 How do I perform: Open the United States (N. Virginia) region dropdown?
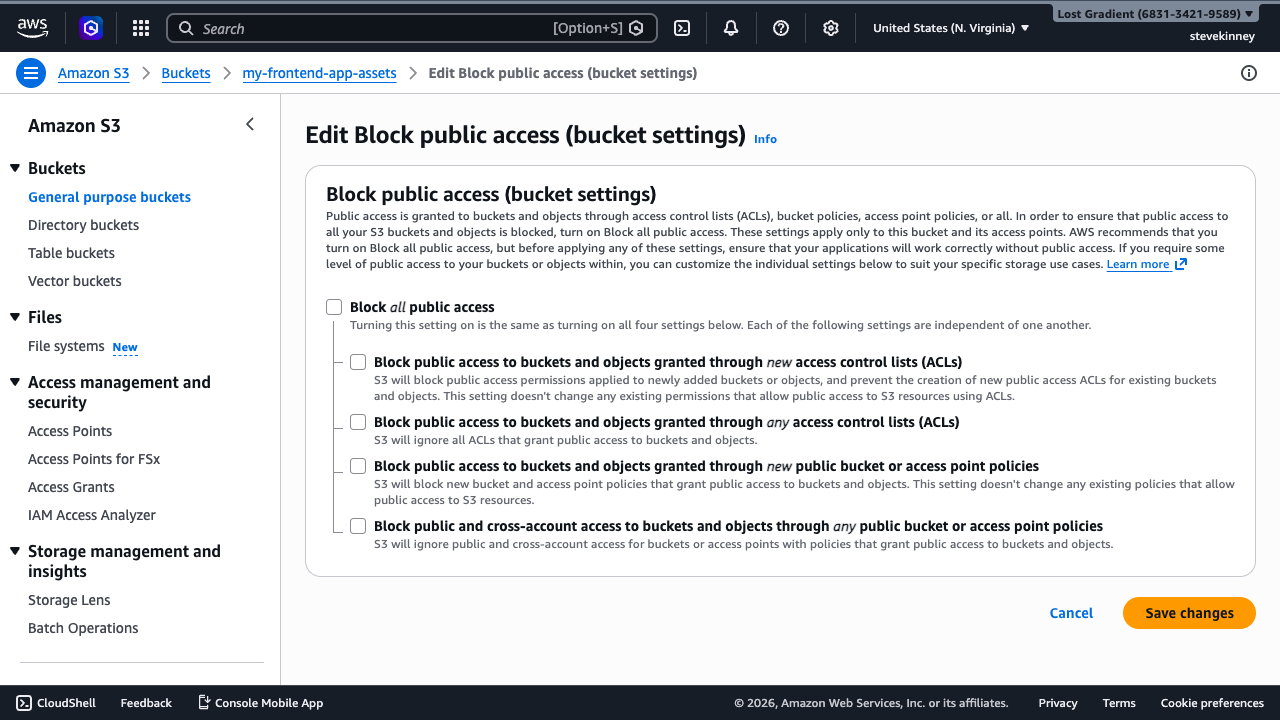coord(950,28)
